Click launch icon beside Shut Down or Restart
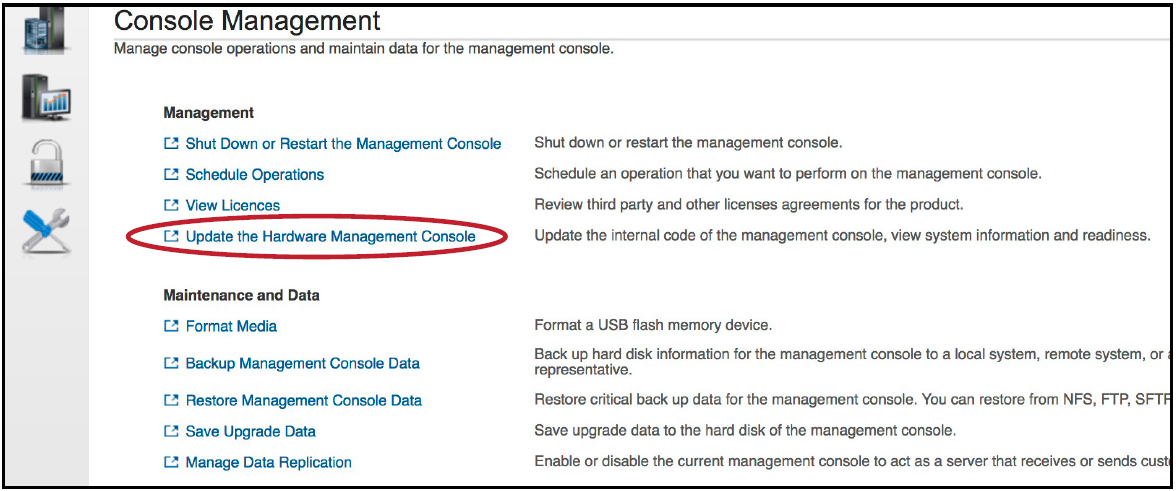This screenshot has width=1176, height=491. point(170,144)
